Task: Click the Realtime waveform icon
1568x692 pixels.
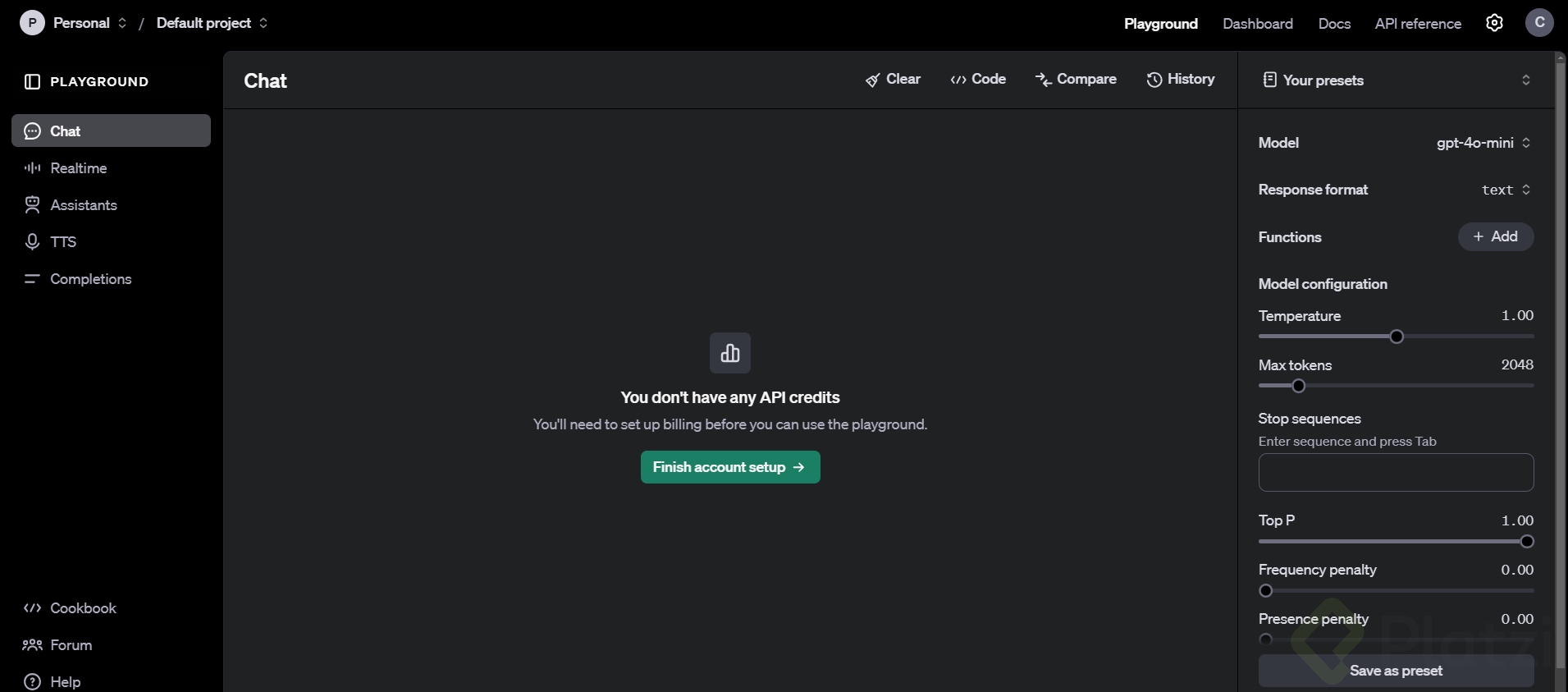Action: 33,168
